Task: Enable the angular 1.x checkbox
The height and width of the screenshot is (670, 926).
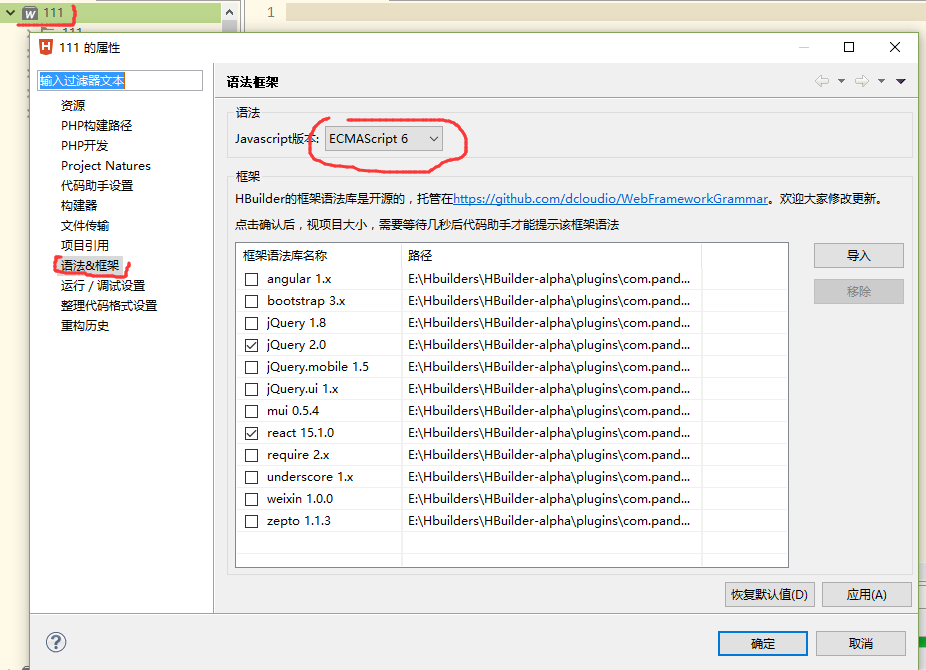Action: click(x=252, y=279)
